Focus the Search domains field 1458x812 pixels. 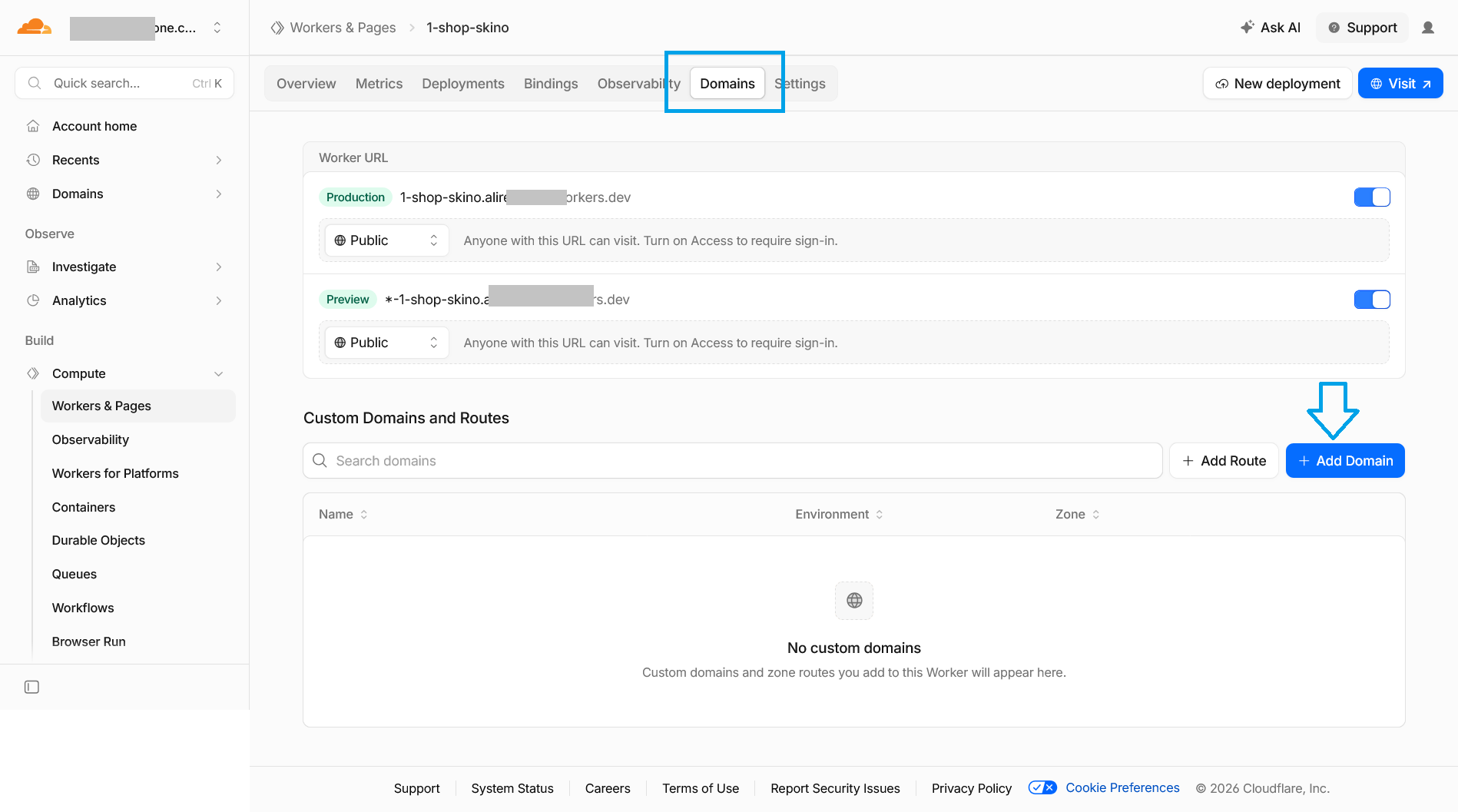(732, 461)
